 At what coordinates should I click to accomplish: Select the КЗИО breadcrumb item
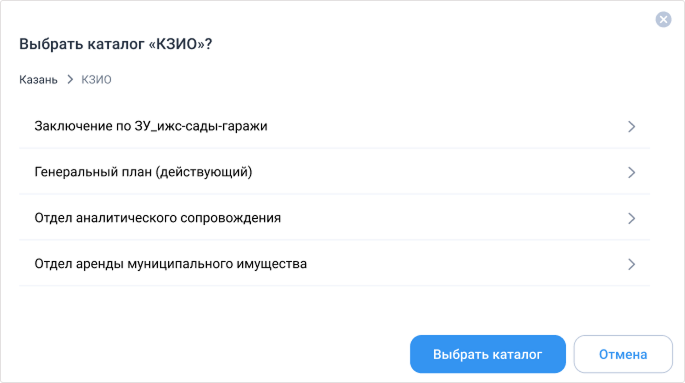pos(96,79)
